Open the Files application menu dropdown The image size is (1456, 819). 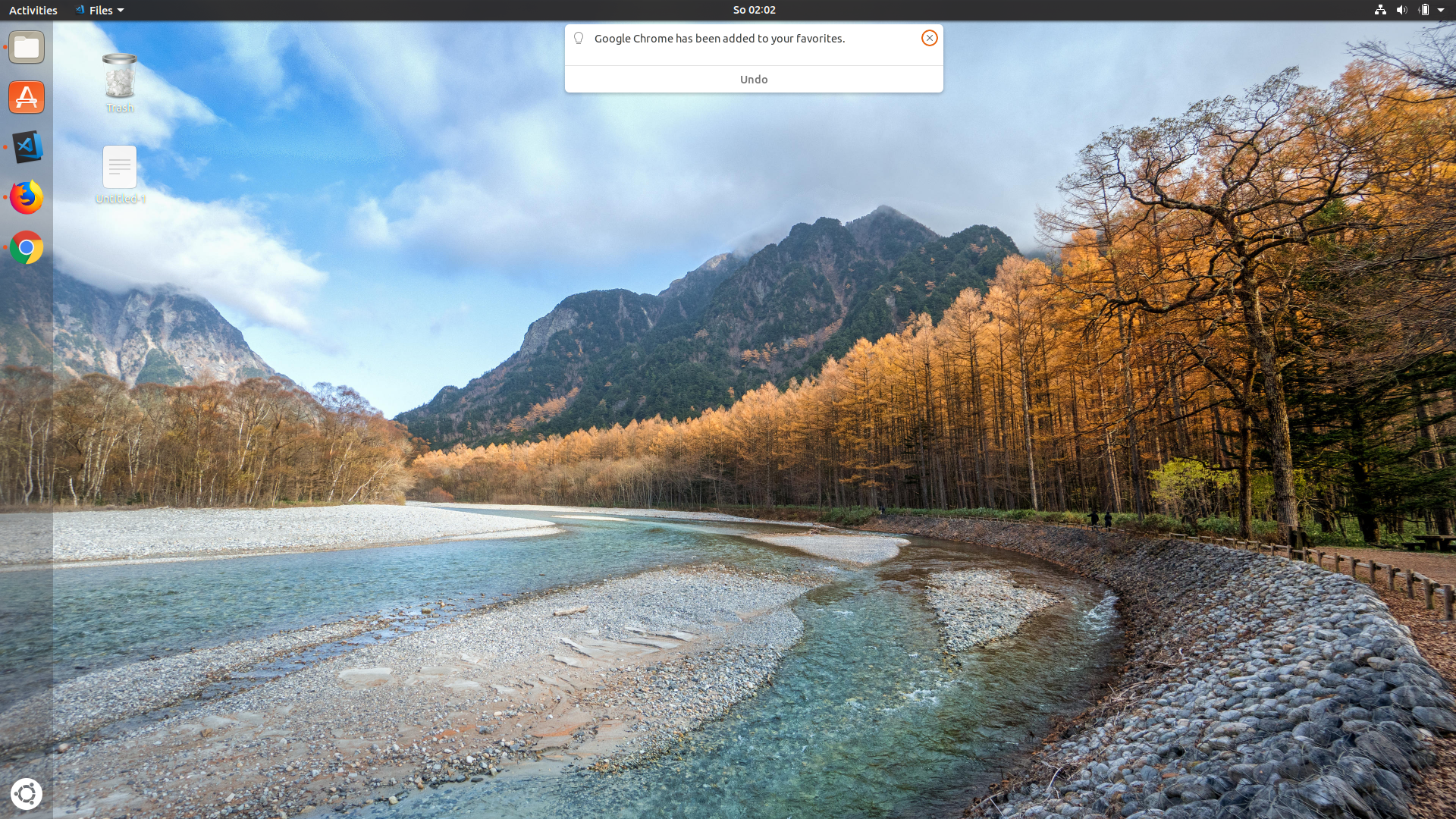click(x=100, y=10)
